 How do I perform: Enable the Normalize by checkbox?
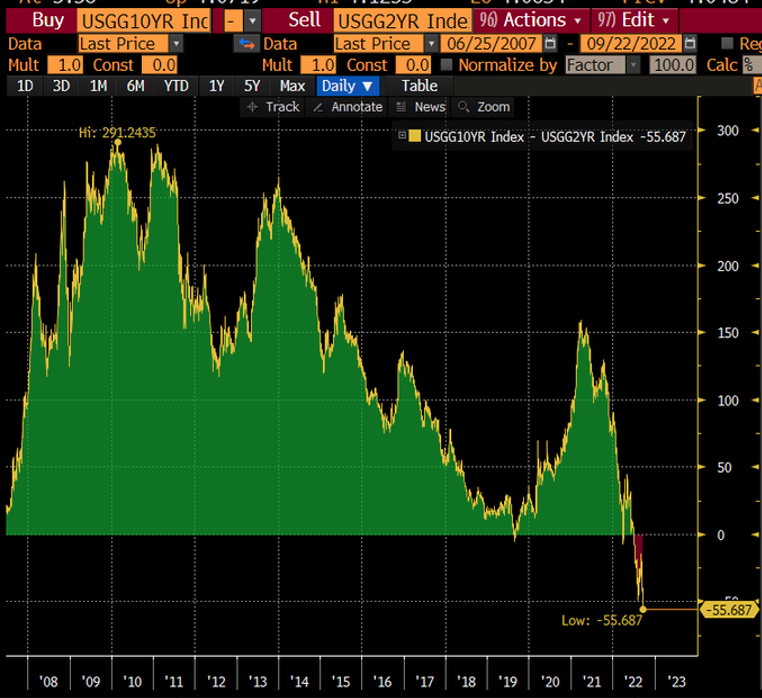[446, 65]
